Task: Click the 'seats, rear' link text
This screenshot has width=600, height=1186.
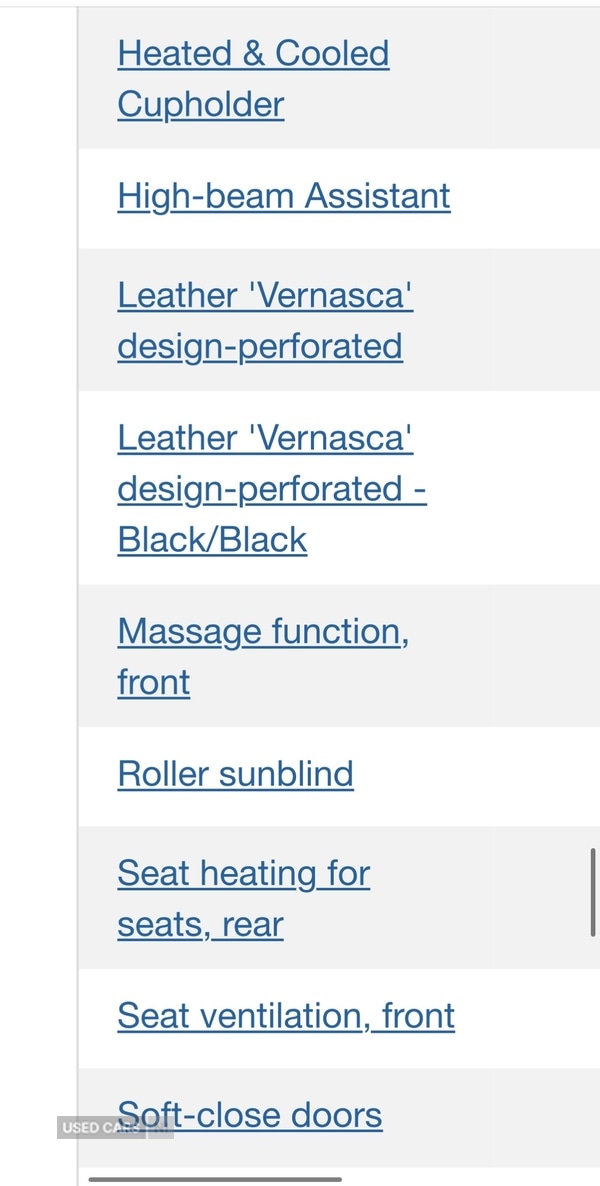Action: click(x=200, y=924)
